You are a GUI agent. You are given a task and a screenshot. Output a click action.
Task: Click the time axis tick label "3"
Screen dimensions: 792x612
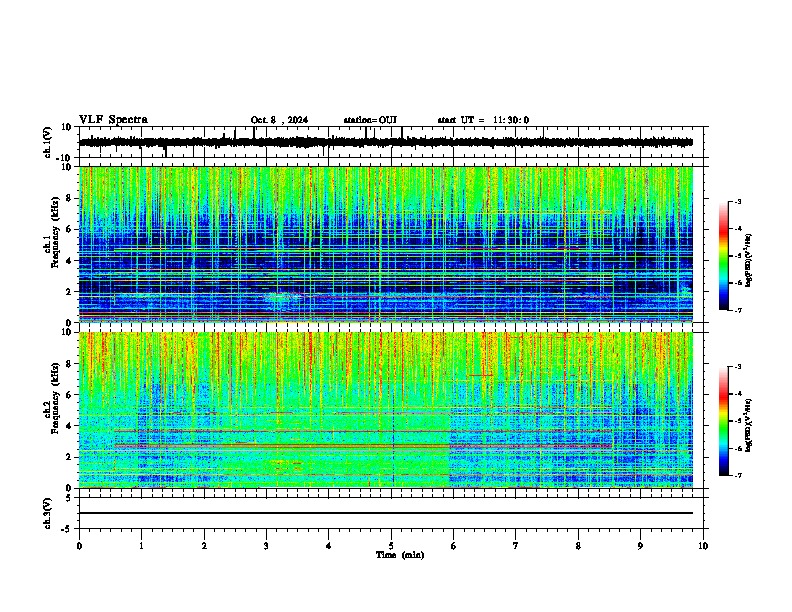click(x=266, y=546)
